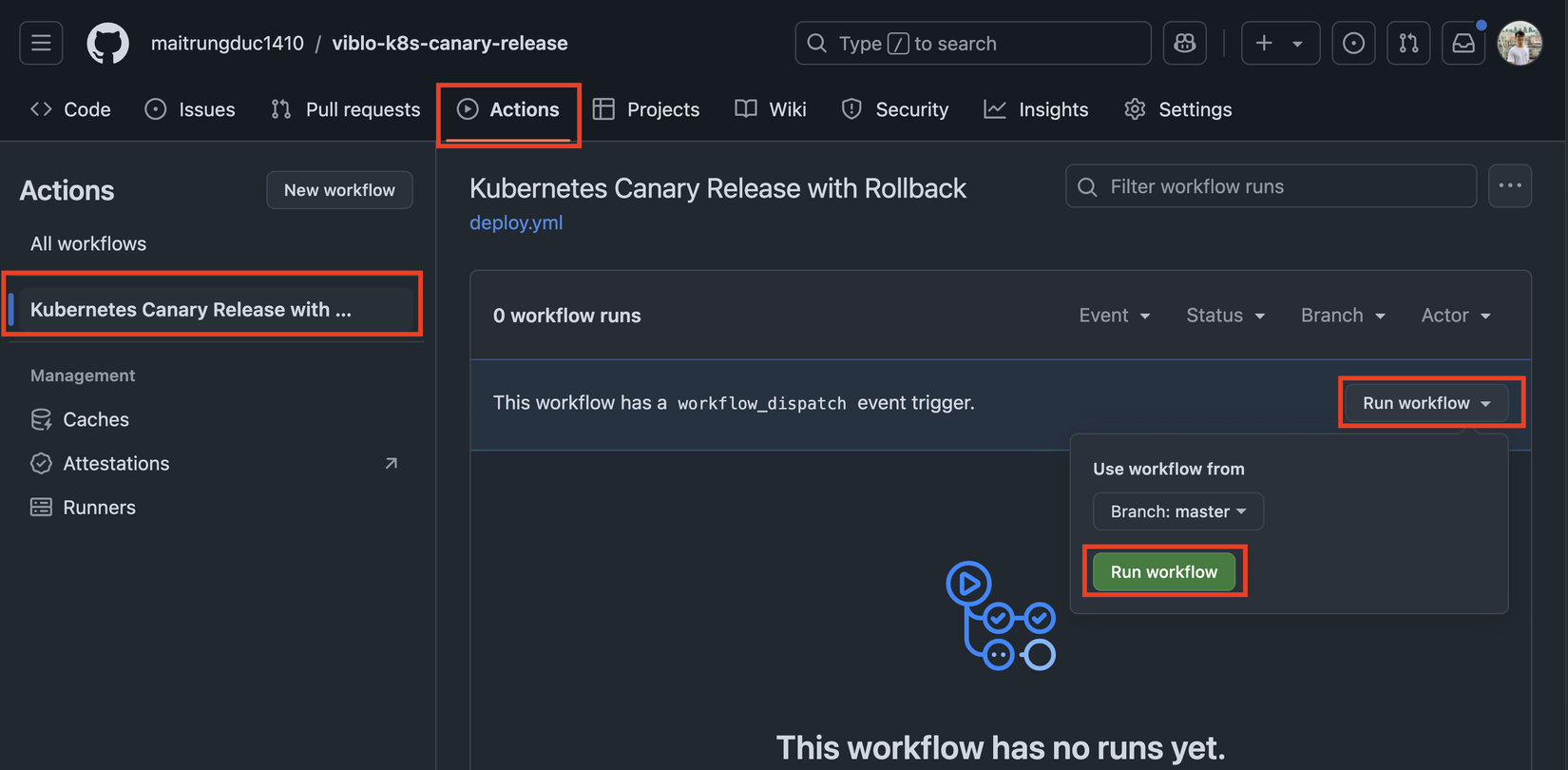Screen dimensions: 1568x770
Task: Open pull requests icon in header
Action: click(1408, 44)
